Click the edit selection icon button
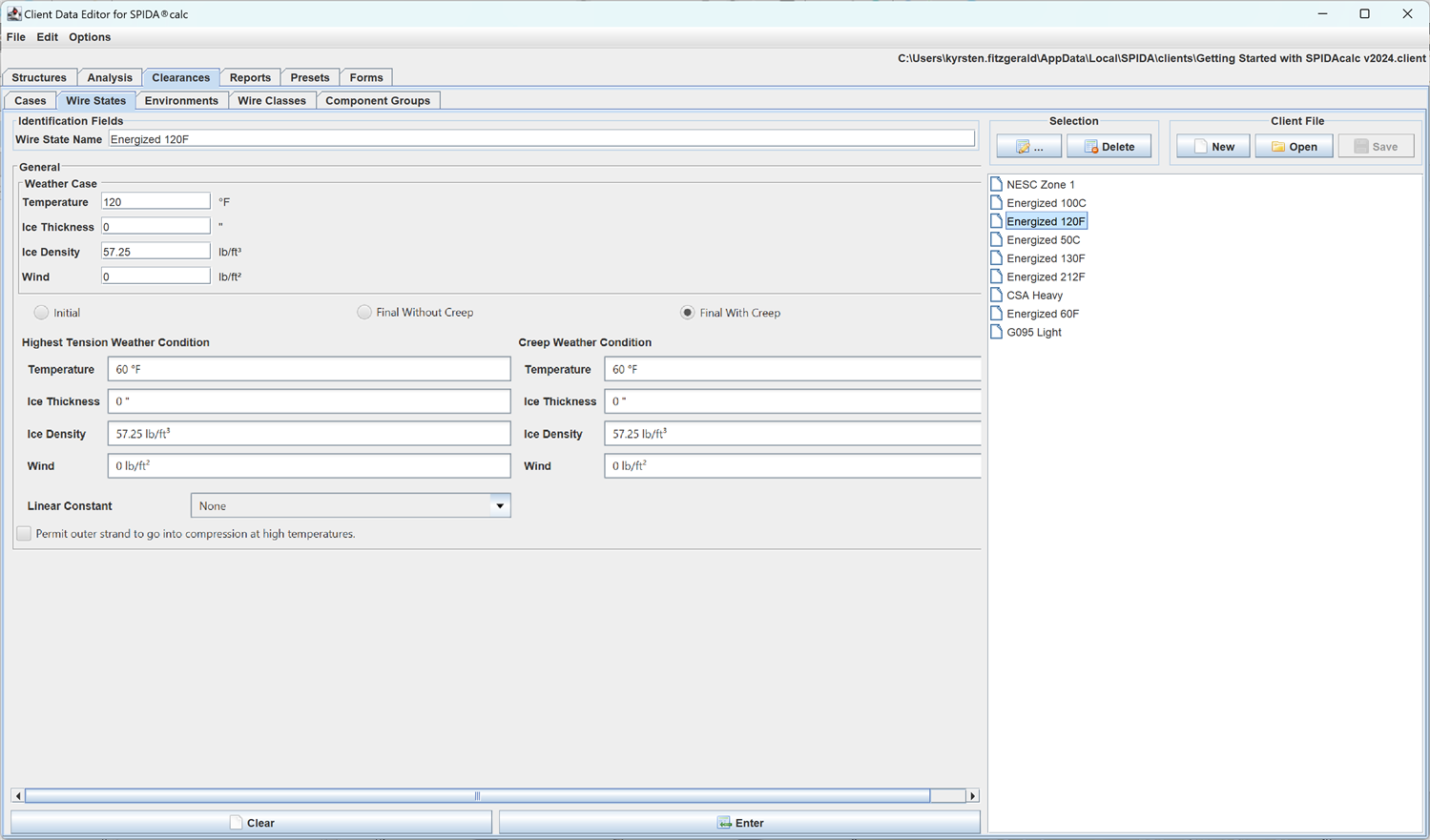The height and width of the screenshot is (840, 1430). coord(1028,147)
